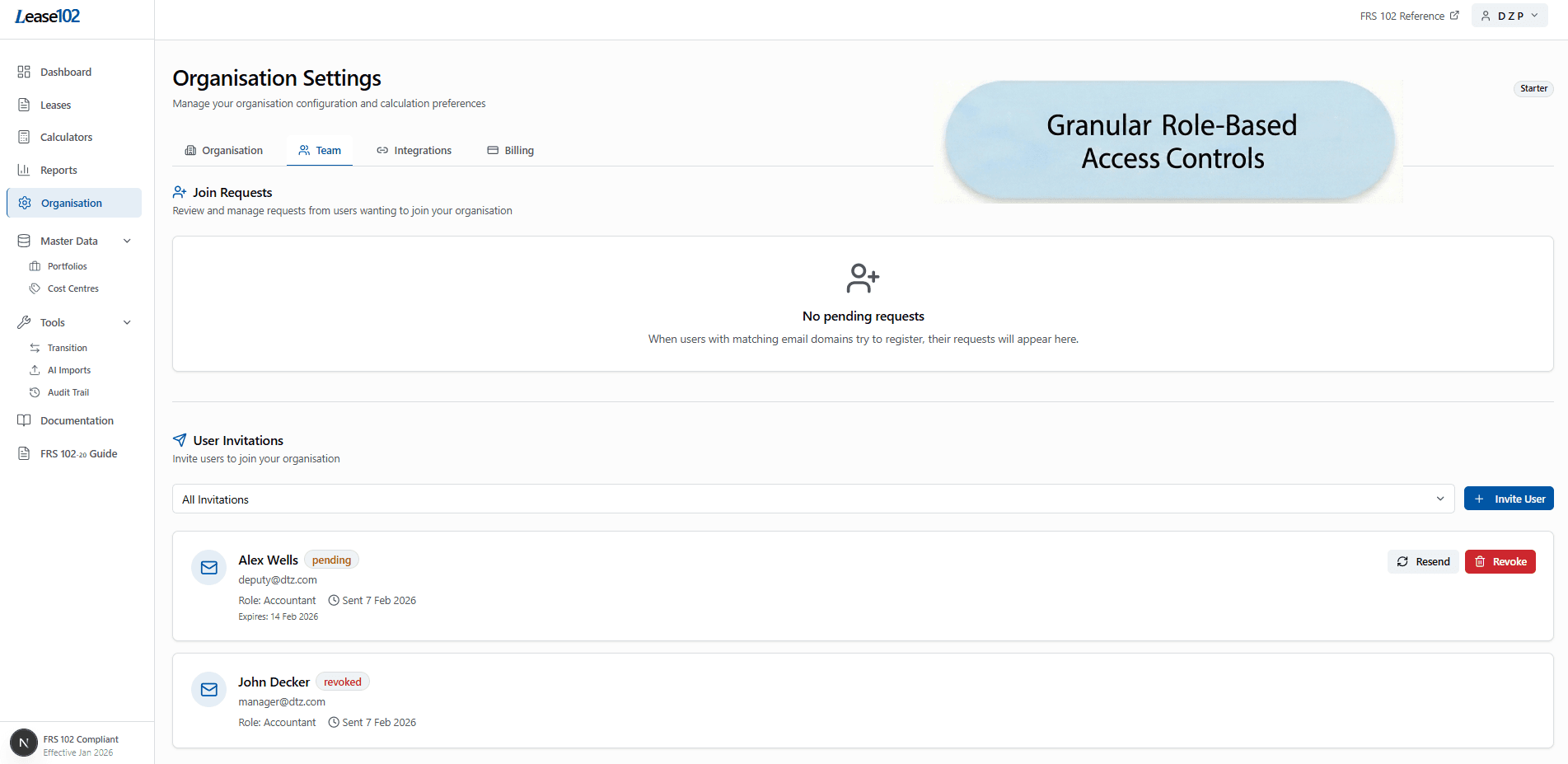Select the Transition tool icon
Screen dimensions: 1568x764
[x=35, y=348]
